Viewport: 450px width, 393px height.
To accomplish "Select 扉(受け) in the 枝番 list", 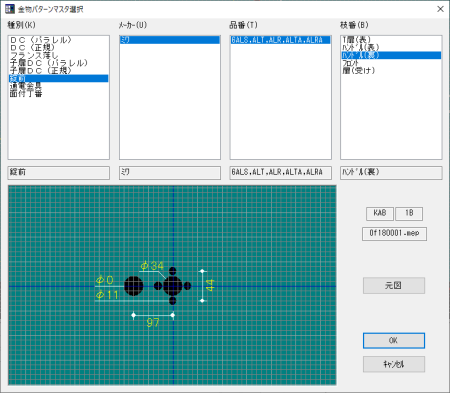I will [391, 71].
